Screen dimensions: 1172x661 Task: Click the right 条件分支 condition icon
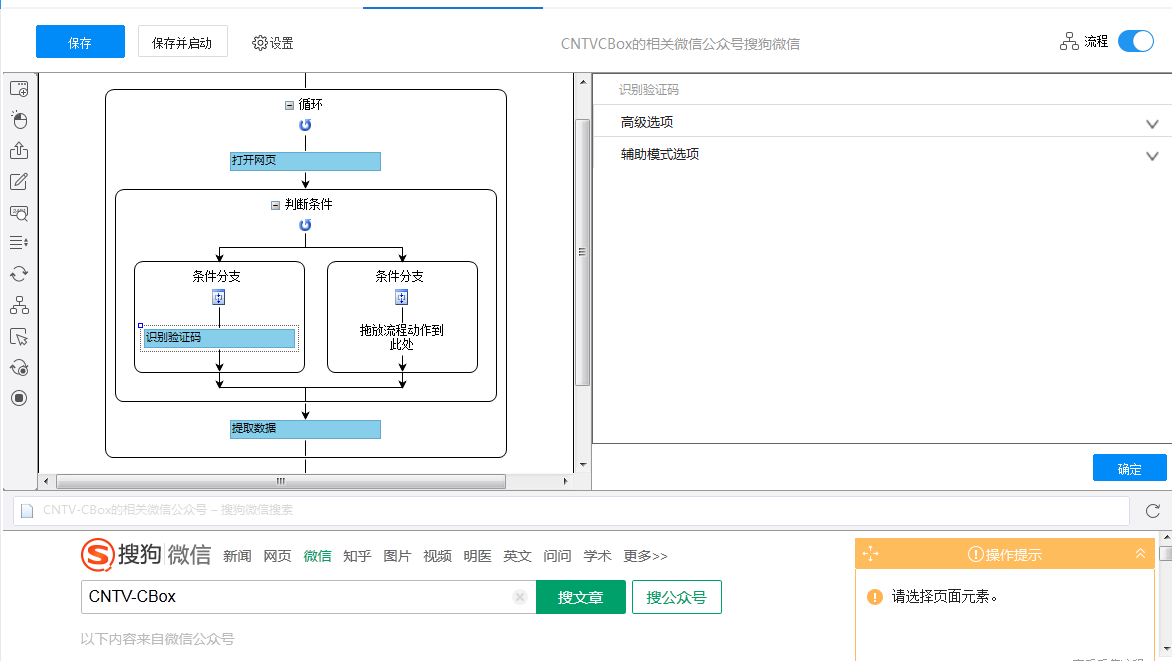click(x=401, y=298)
